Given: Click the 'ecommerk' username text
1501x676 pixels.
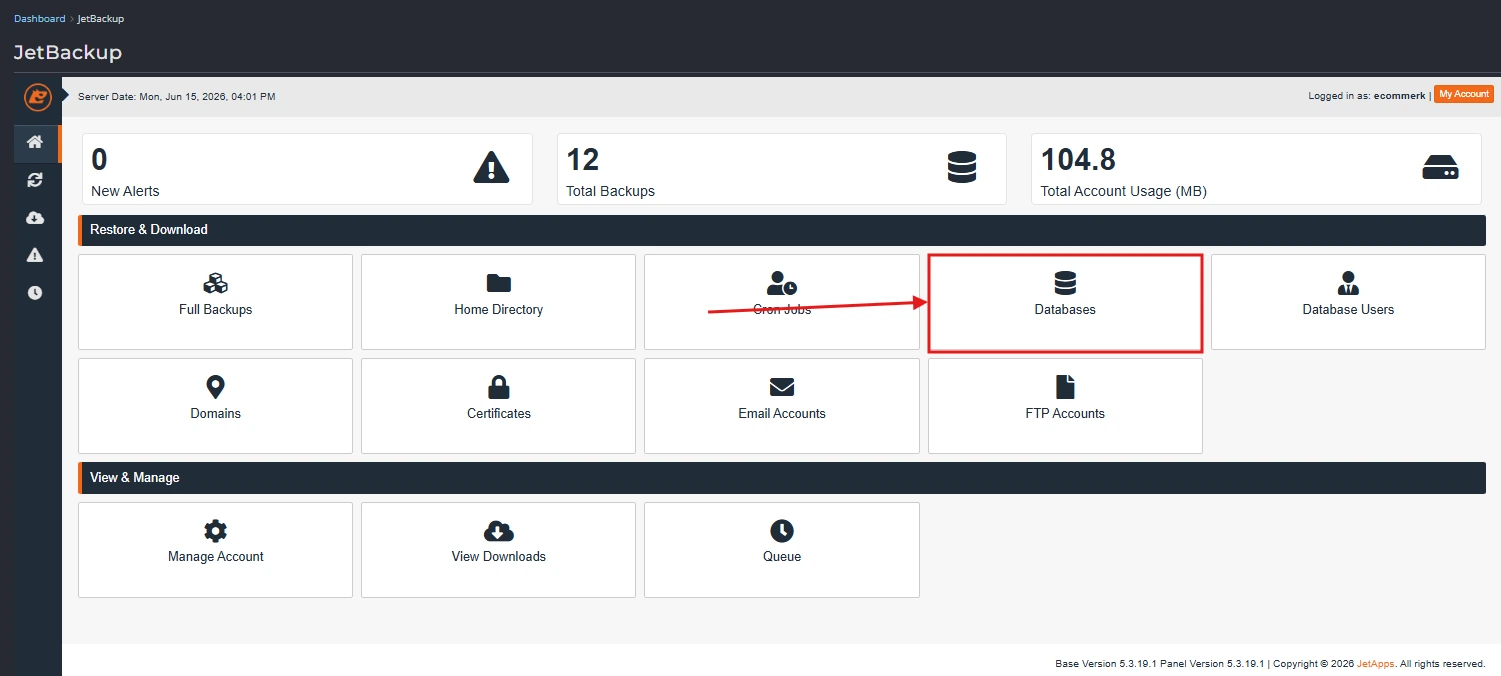Looking at the screenshot, I should pyautogui.click(x=1400, y=96).
